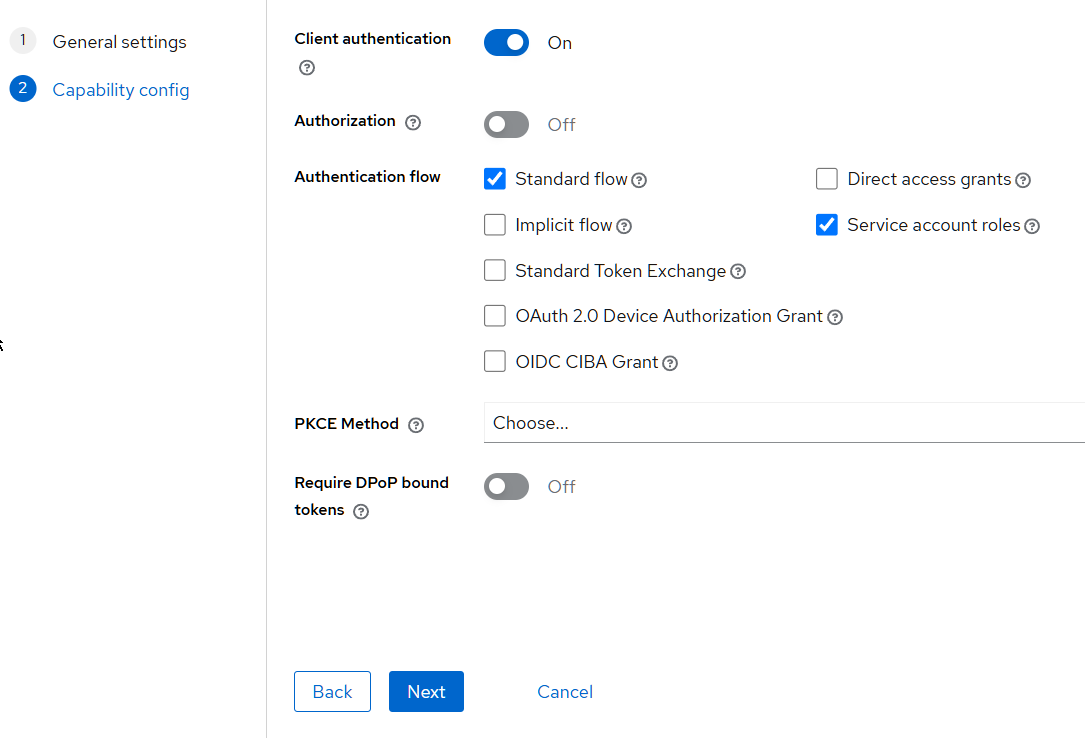
Task: Enable Require DPoP bound tokens switch
Action: (x=506, y=487)
